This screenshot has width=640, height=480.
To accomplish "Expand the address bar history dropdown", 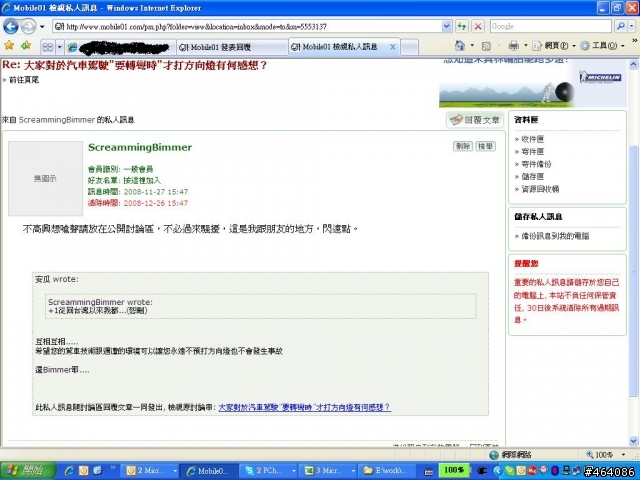I will [x=447, y=27].
